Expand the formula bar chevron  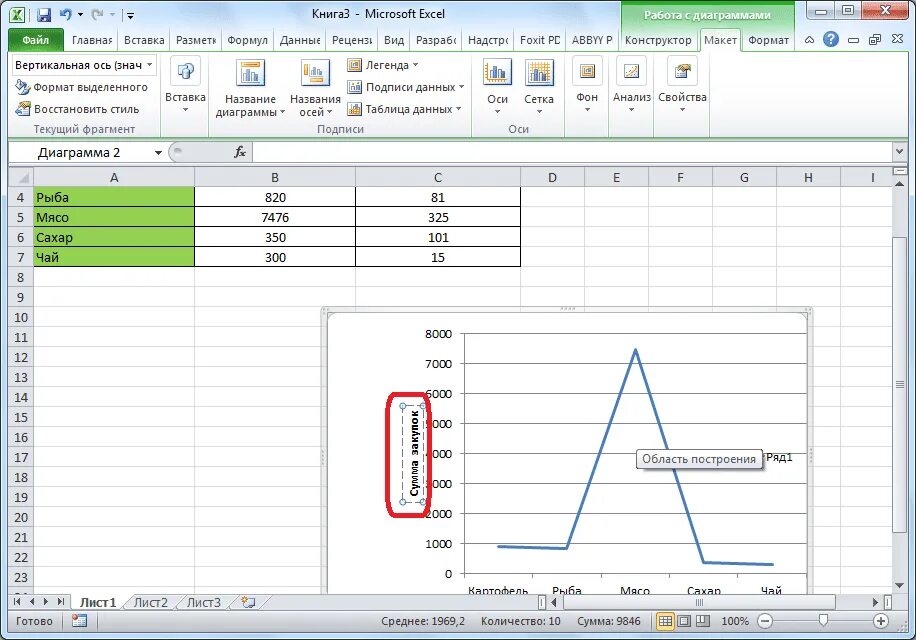(898, 152)
